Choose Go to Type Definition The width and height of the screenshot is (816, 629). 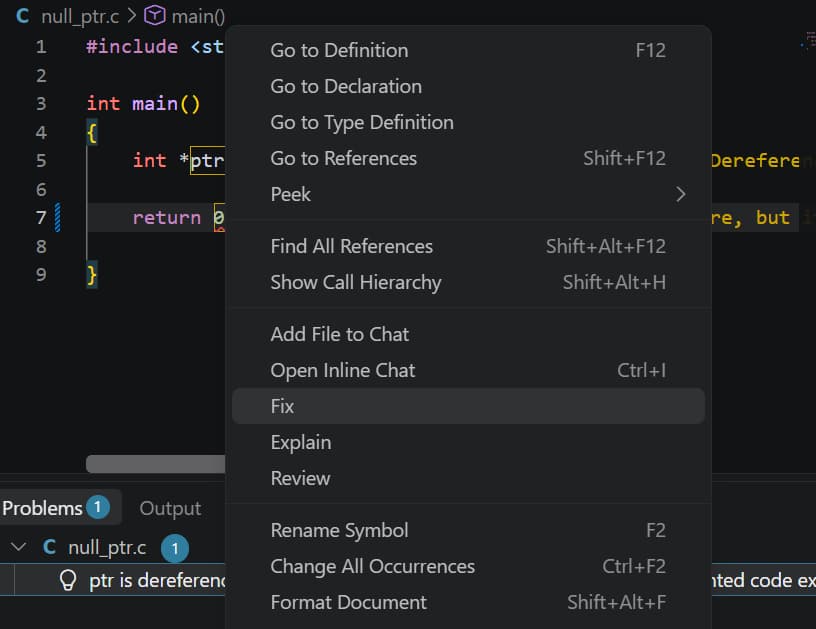tap(468, 122)
